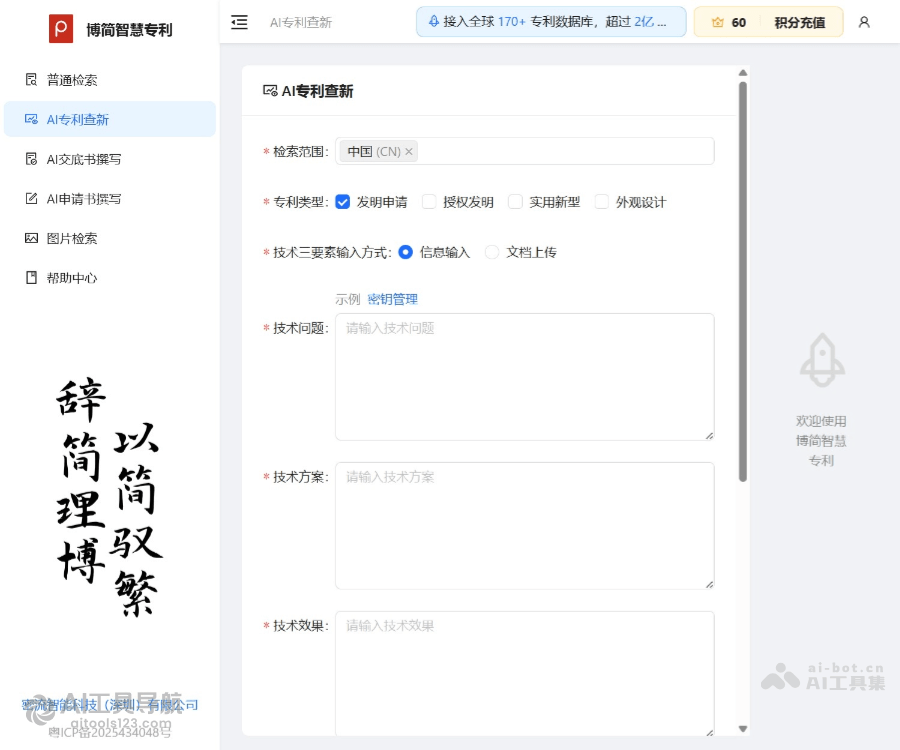Collapse the sidebar with the menu toggle icon

(x=239, y=22)
